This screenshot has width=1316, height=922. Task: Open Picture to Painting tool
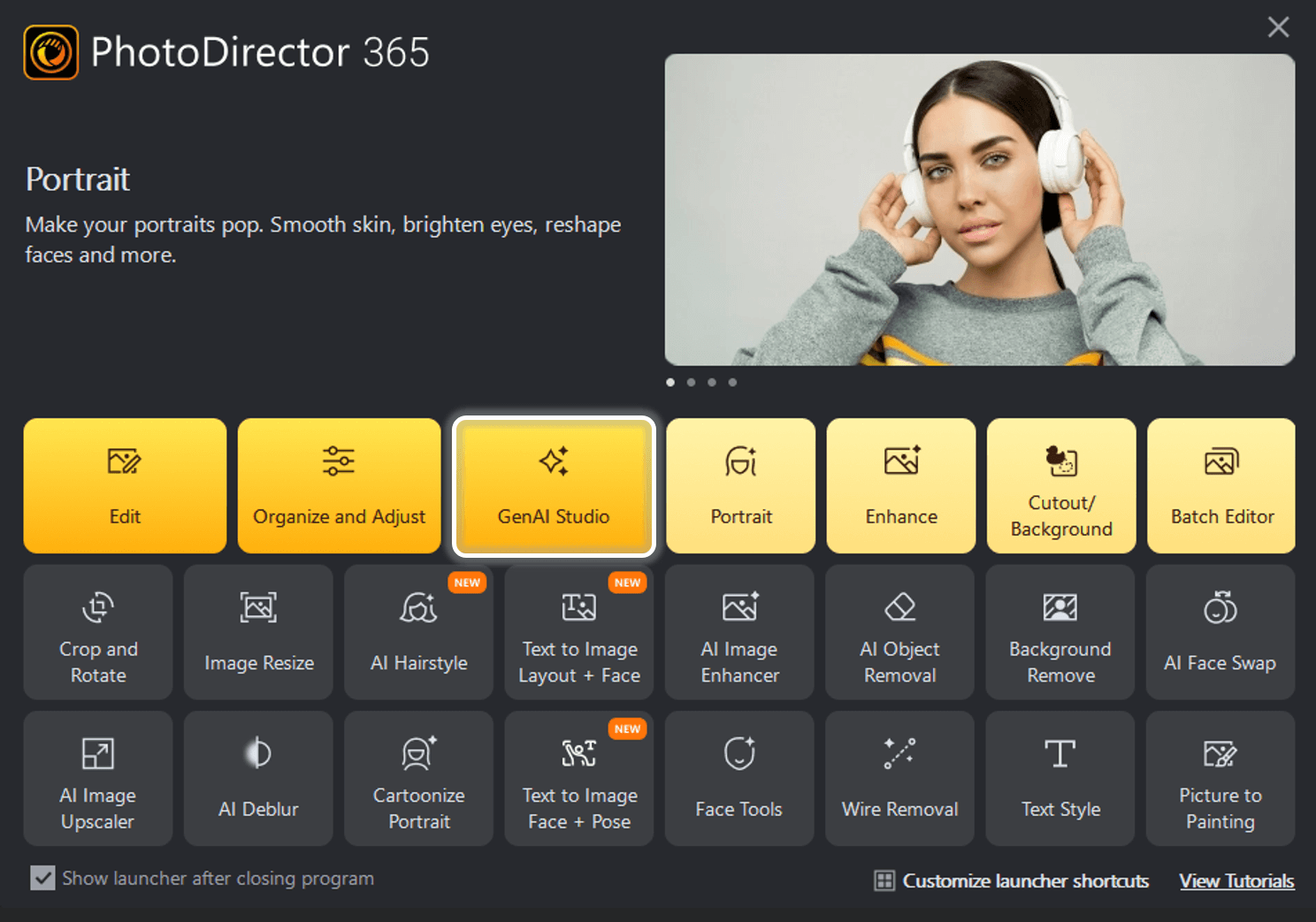(x=1220, y=779)
